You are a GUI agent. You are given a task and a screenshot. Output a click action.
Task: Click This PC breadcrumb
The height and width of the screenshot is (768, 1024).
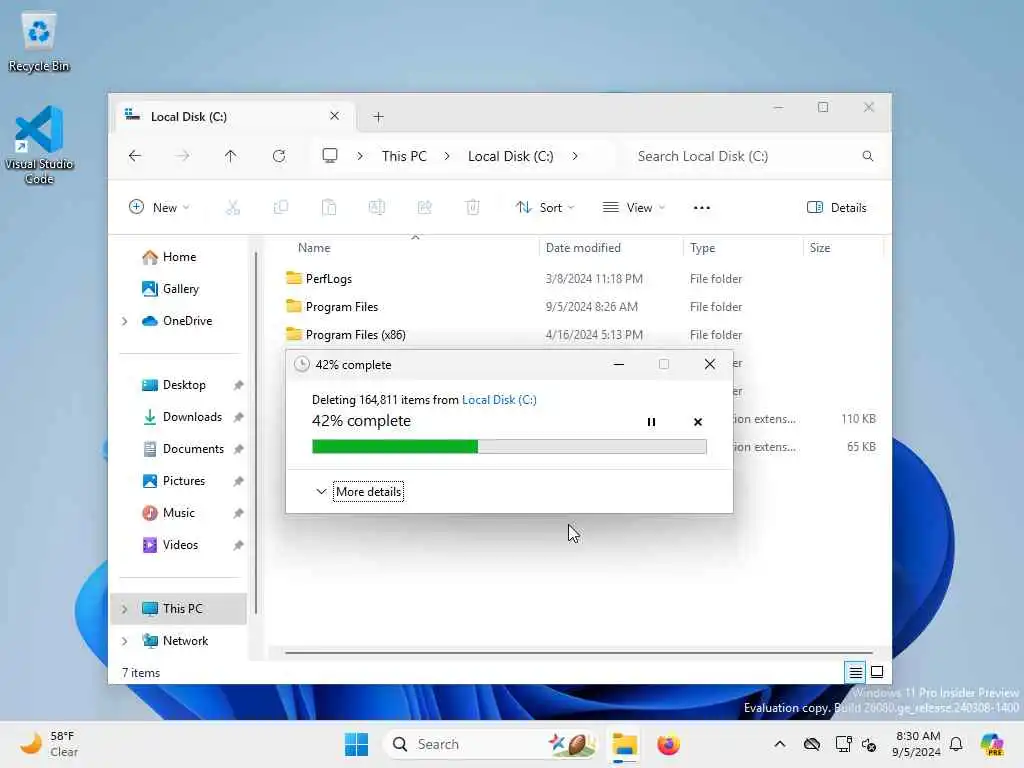pos(404,156)
